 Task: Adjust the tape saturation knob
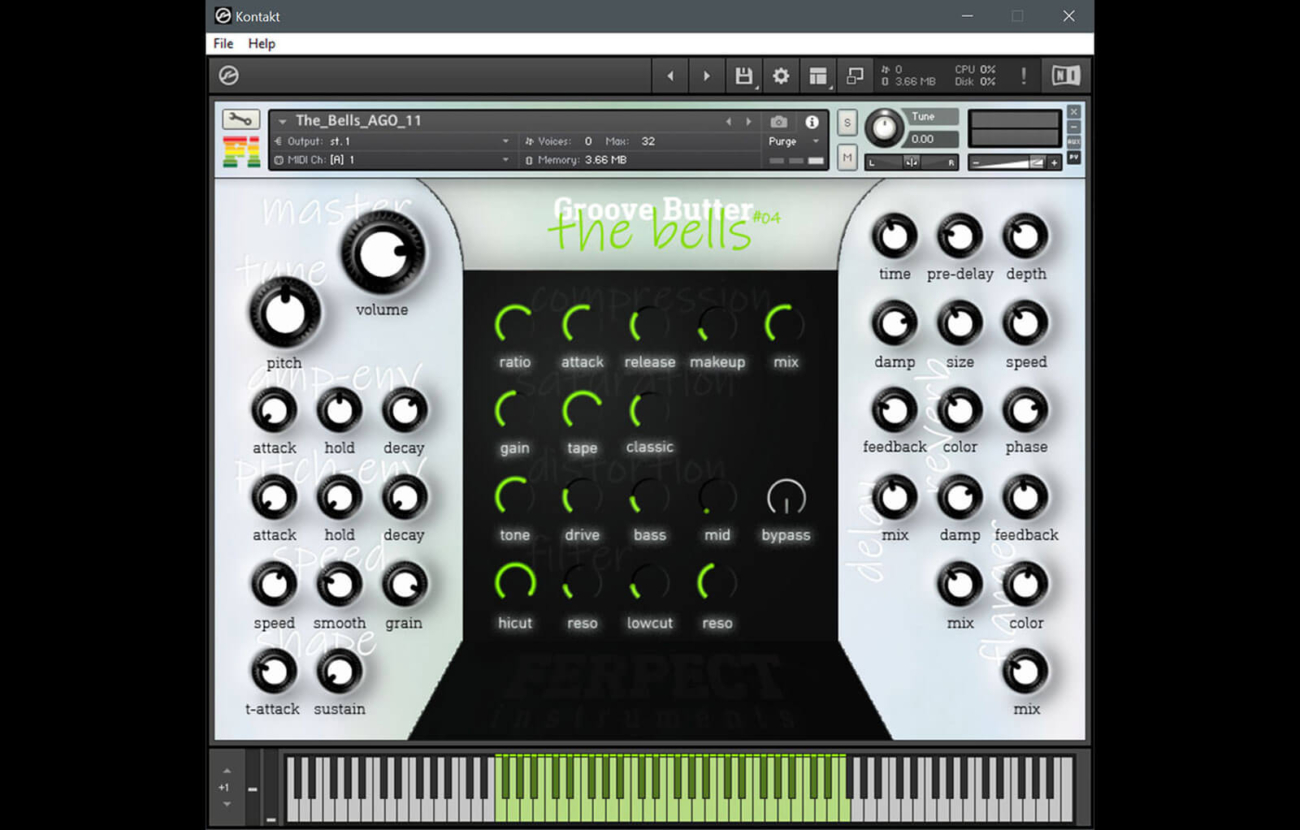582,410
